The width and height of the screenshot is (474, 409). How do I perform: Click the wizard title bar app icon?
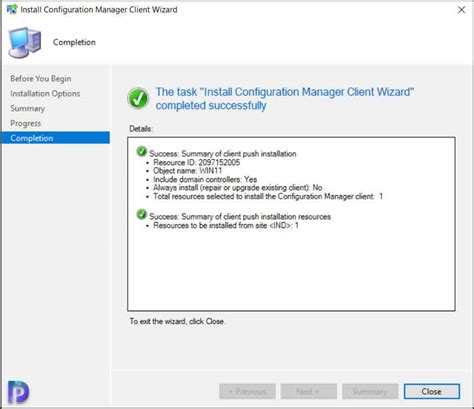(x=12, y=9)
